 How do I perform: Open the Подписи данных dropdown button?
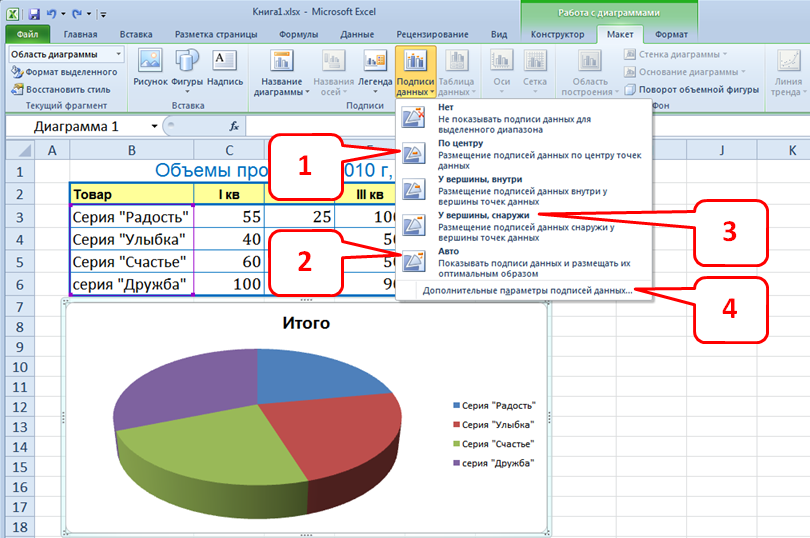coord(415,74)
